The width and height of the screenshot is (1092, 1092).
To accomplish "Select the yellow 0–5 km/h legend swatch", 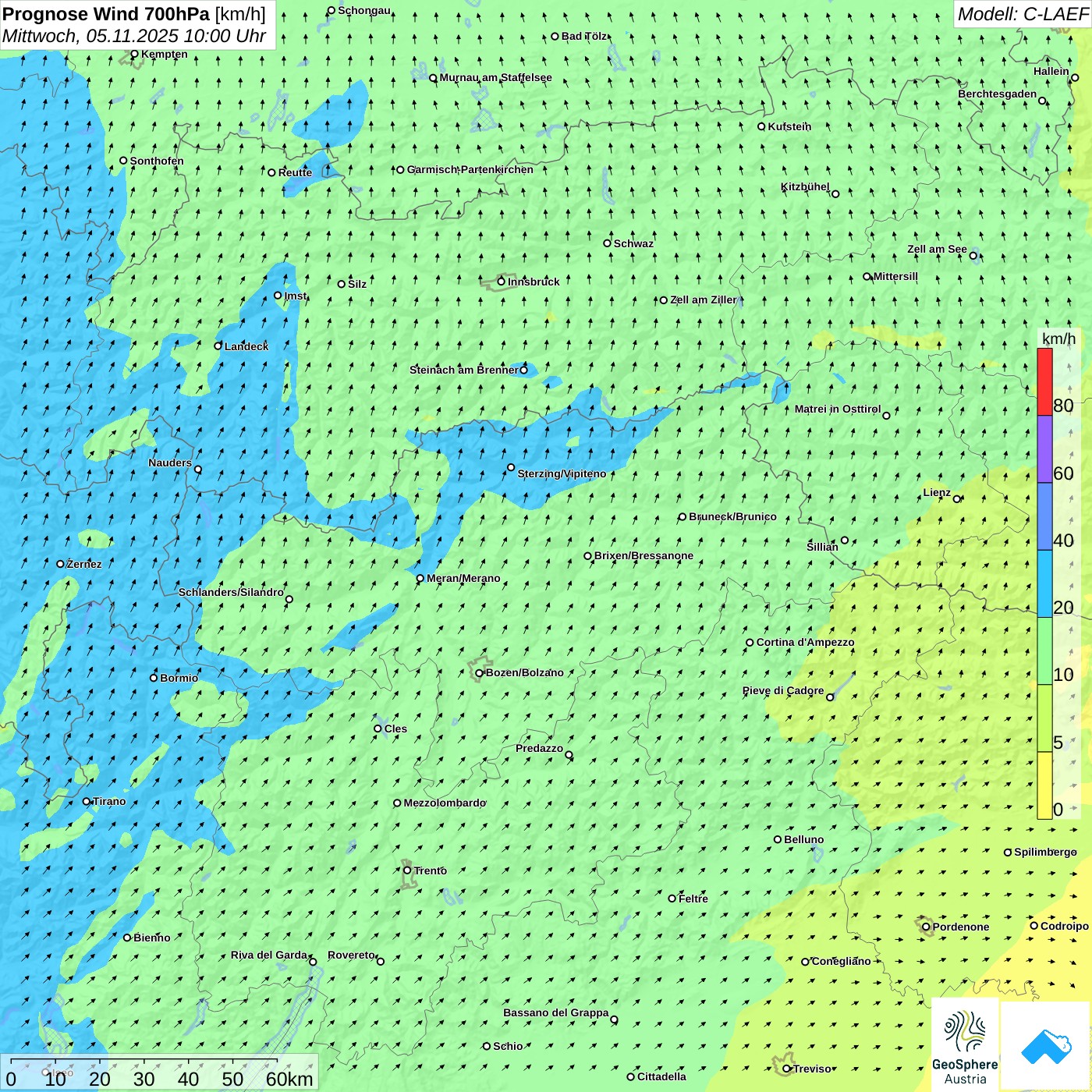I will click(x=1044, y=785).
